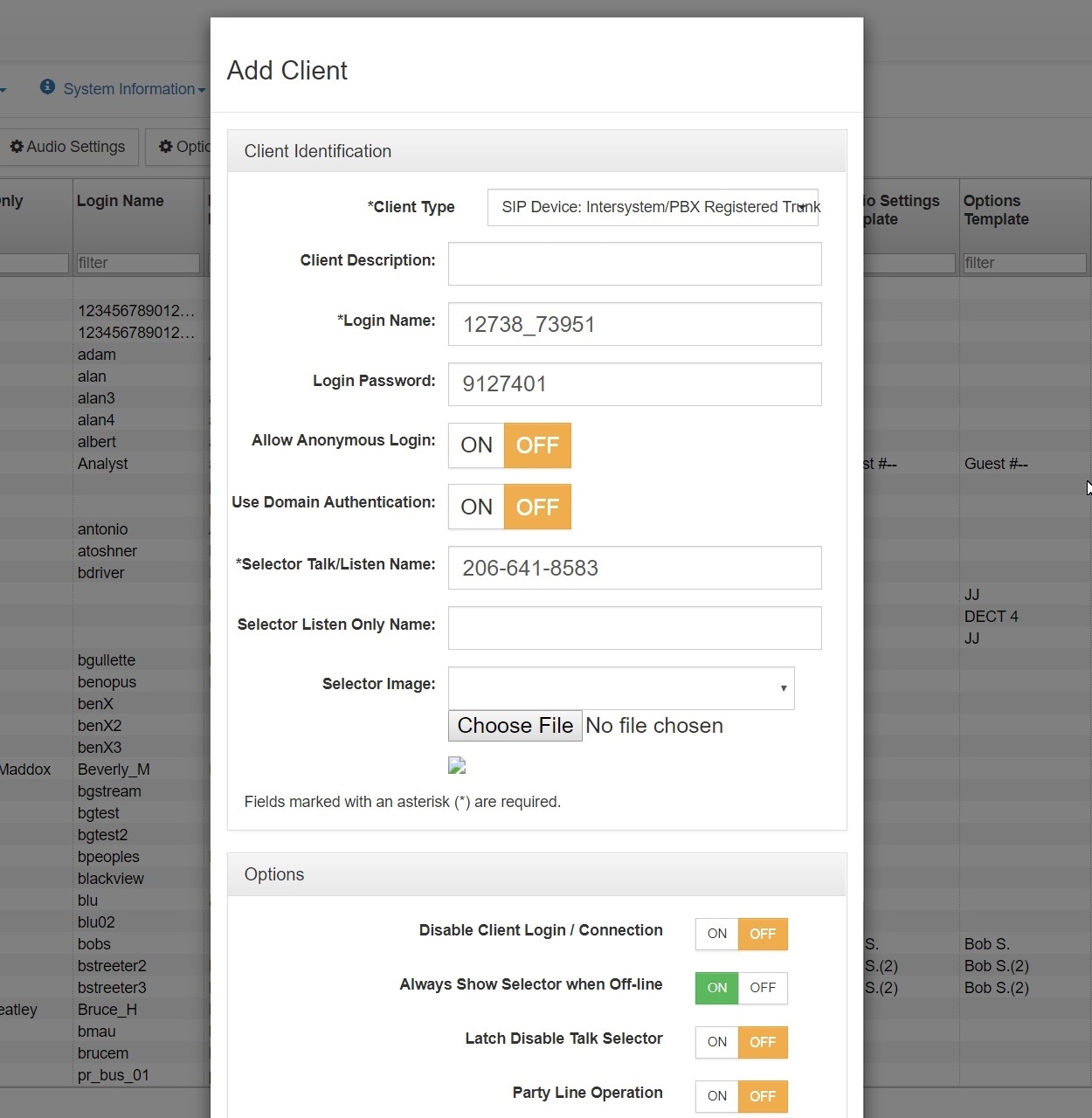
Task: Enable Disable Client Login / Connection
Action: (716, 934)
